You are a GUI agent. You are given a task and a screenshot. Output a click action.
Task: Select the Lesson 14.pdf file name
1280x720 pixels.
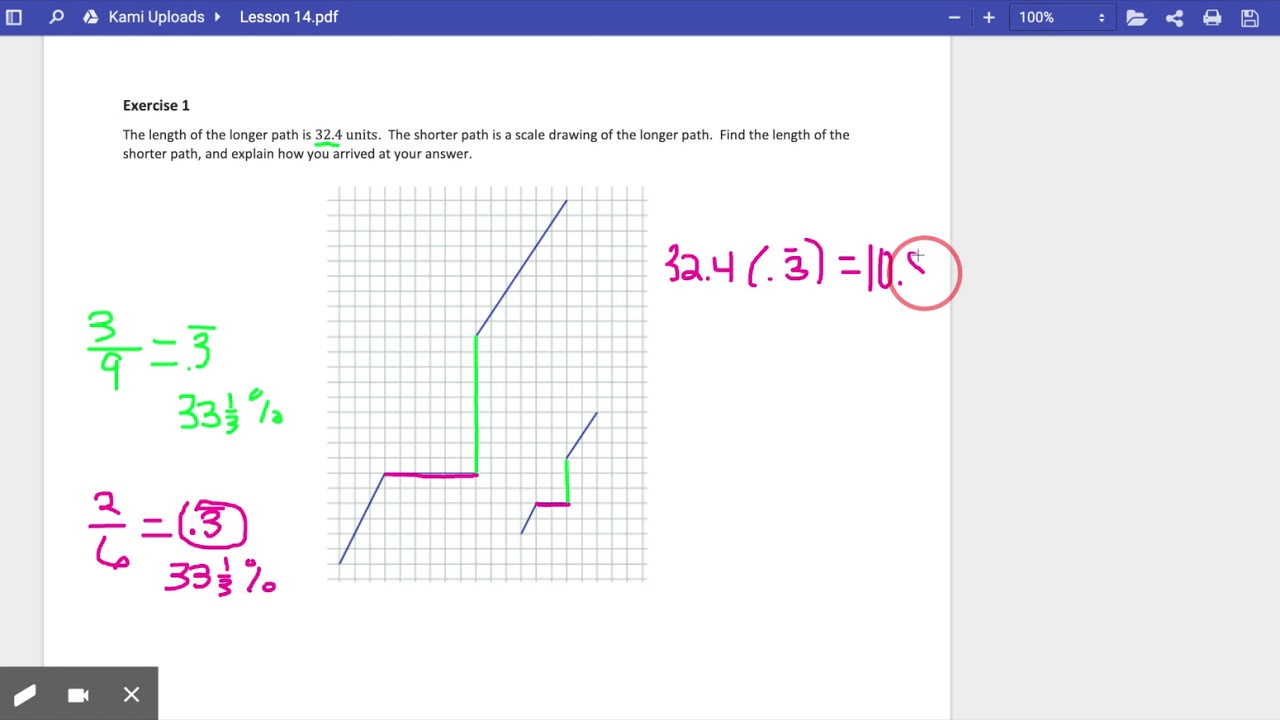289,17
